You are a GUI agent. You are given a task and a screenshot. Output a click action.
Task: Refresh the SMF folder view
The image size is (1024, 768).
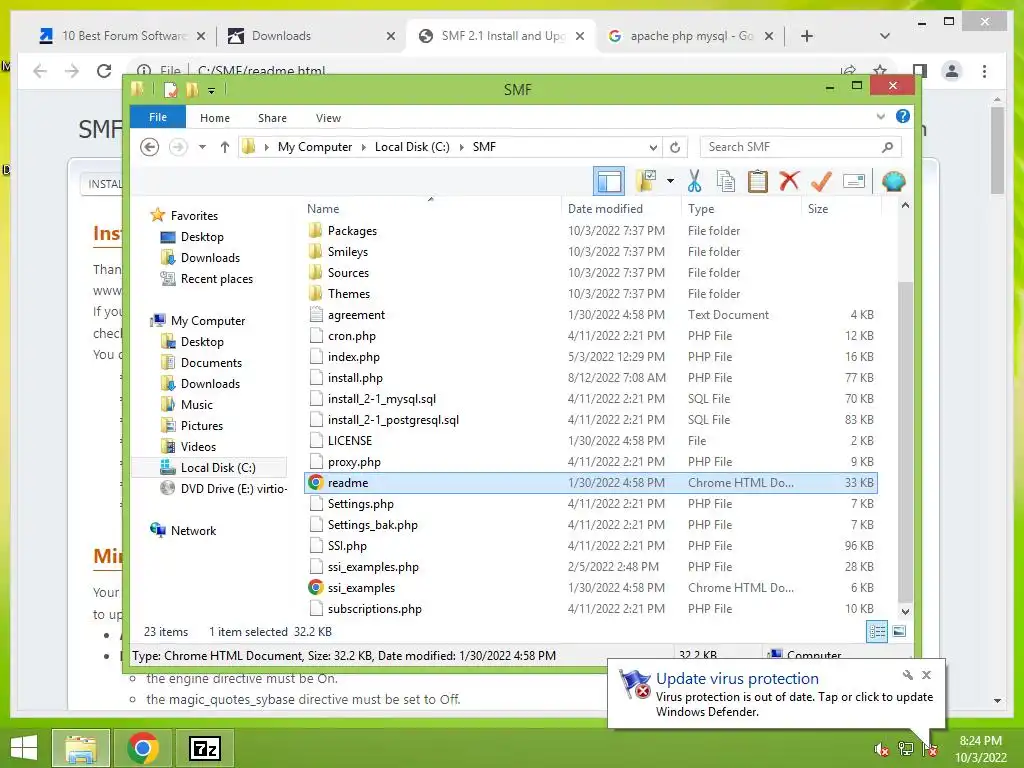[x=675, y=147]
